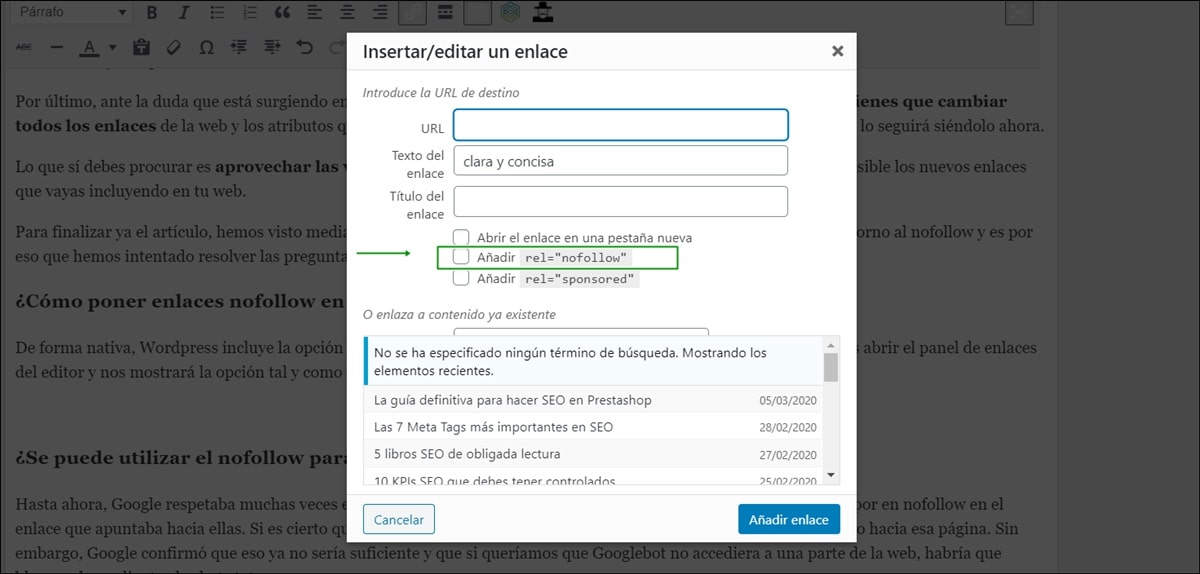Image resolution: width=1200 pixels, height=574 pixels.
Task: Click the results list scrollbar down arrow
Action: click(831, 475)
